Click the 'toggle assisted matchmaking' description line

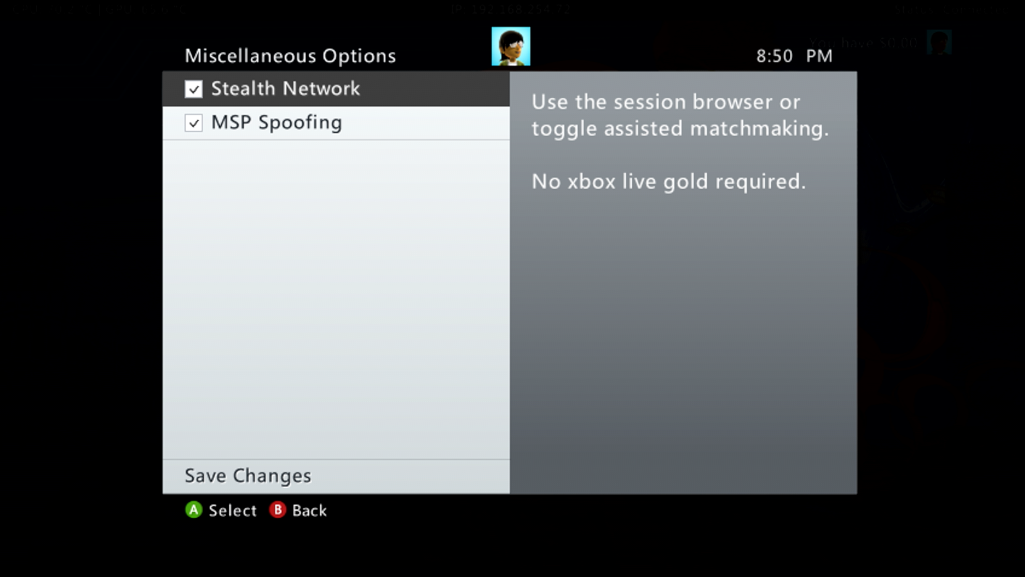tap(680, 129)
